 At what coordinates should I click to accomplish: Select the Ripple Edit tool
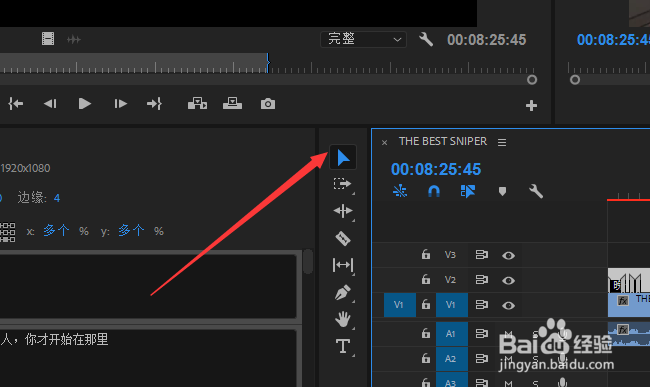pos(343,211)
